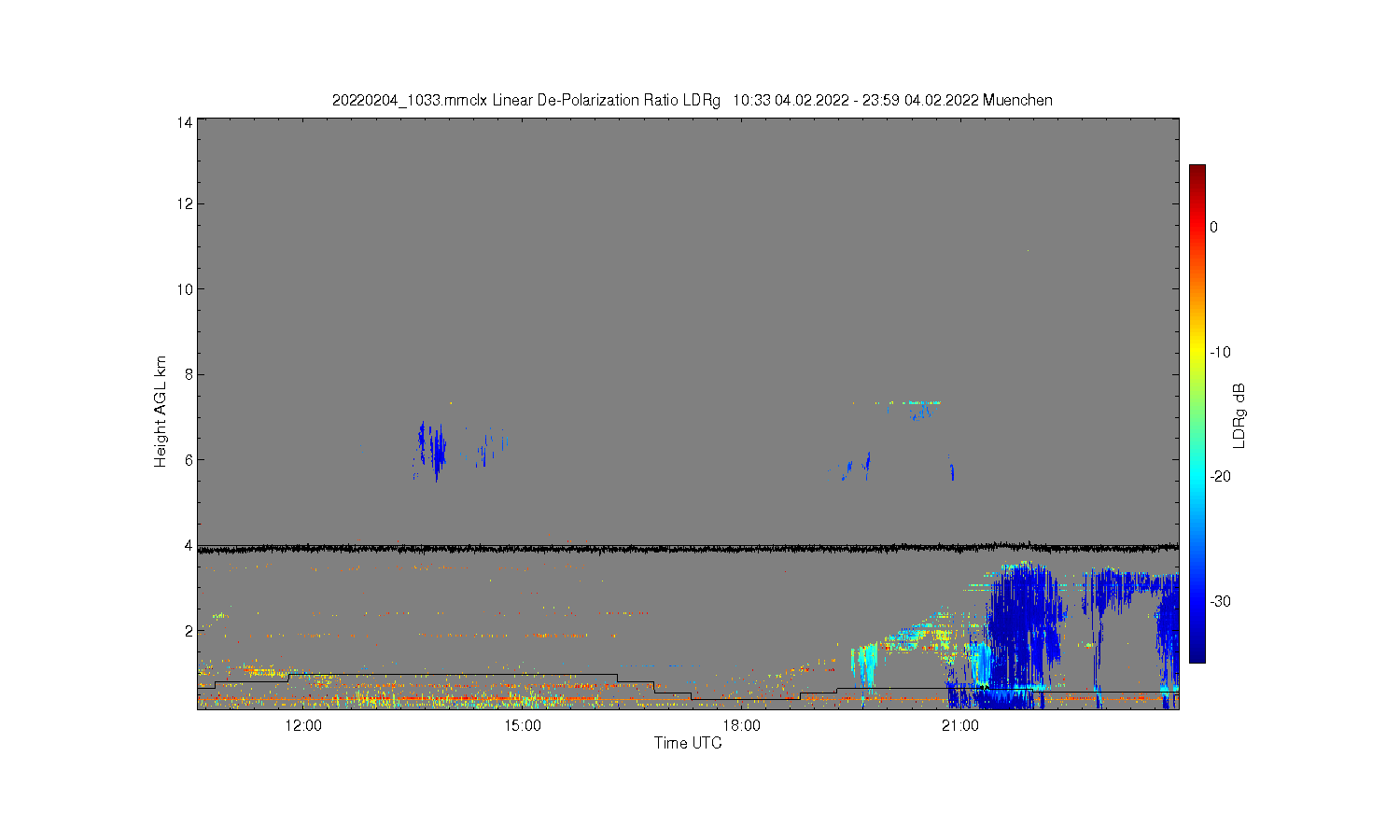Click the plot title text at top
The image size is (1400, 840).
pos(693,100)
